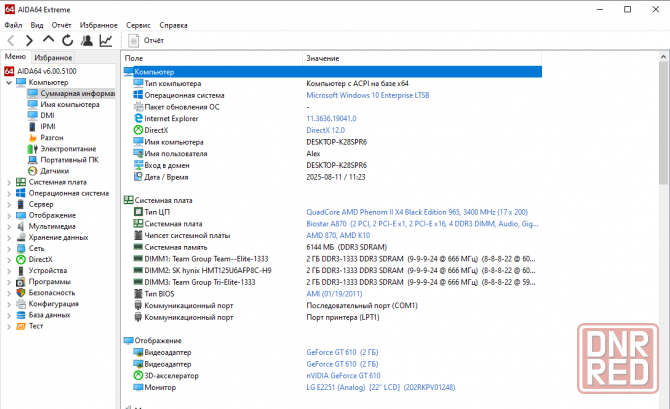Click the Internet Explorer row icon
Viewport: 670px width, 409px height.
coord(138,118)
